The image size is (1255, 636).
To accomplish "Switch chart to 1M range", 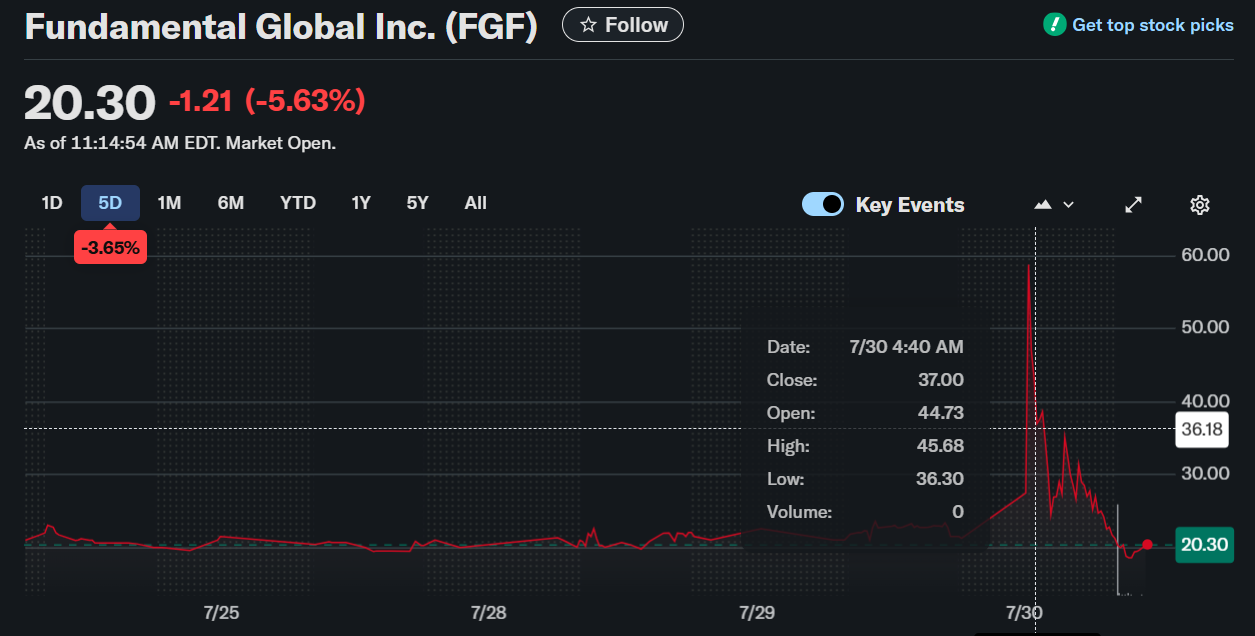I will pos(169,203).
